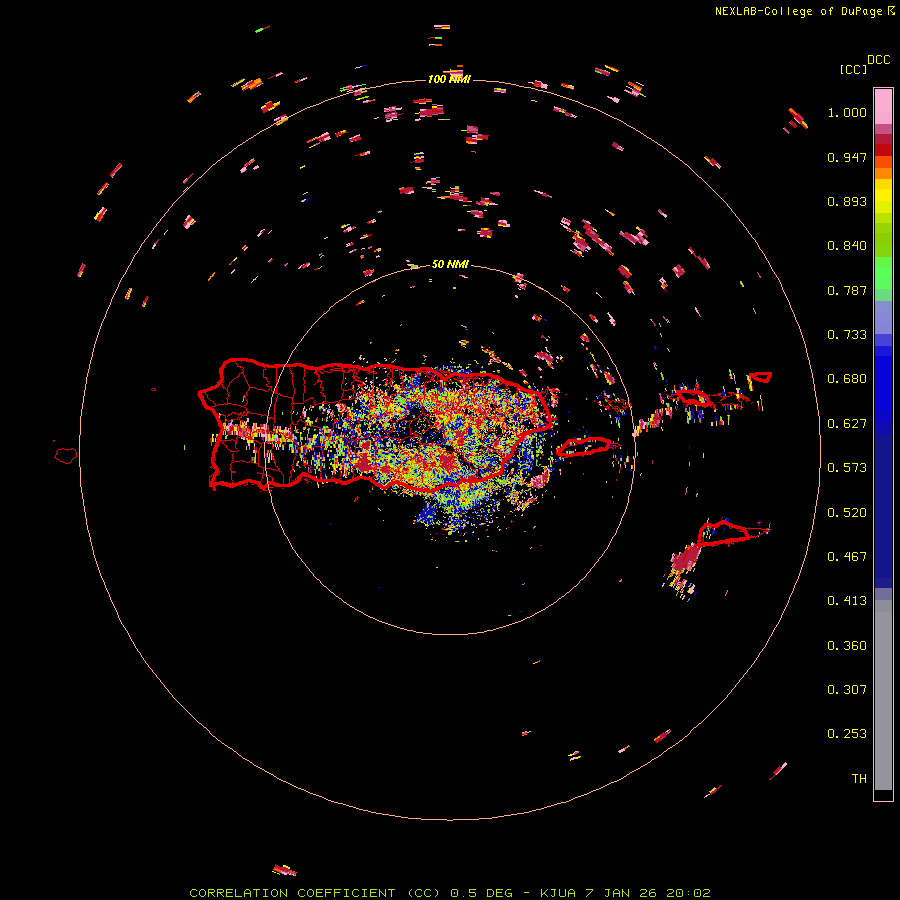Click the 0.947 legend value
The height and width of the screenshot is (900, 900).
tap(847, 157)
